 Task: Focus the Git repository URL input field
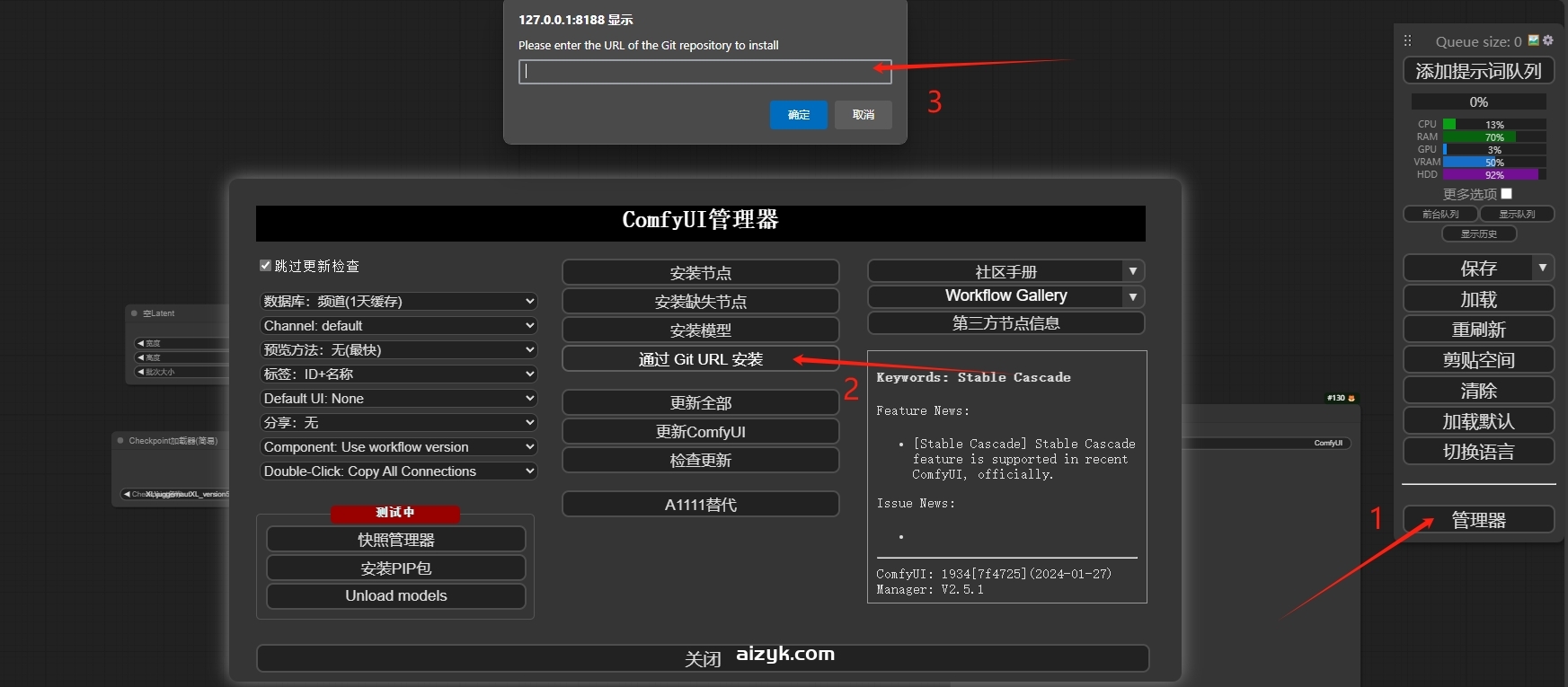point(705,72)
